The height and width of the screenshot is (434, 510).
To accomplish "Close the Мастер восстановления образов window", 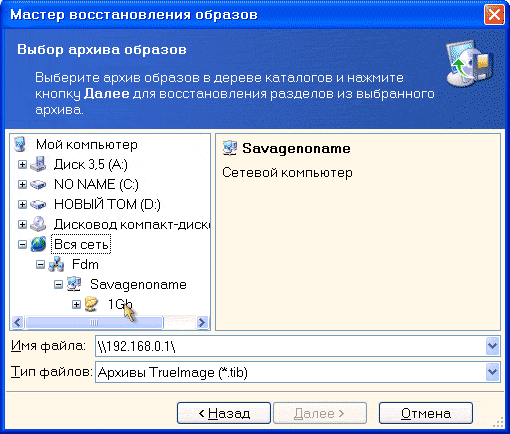I will tap(494, 15).
